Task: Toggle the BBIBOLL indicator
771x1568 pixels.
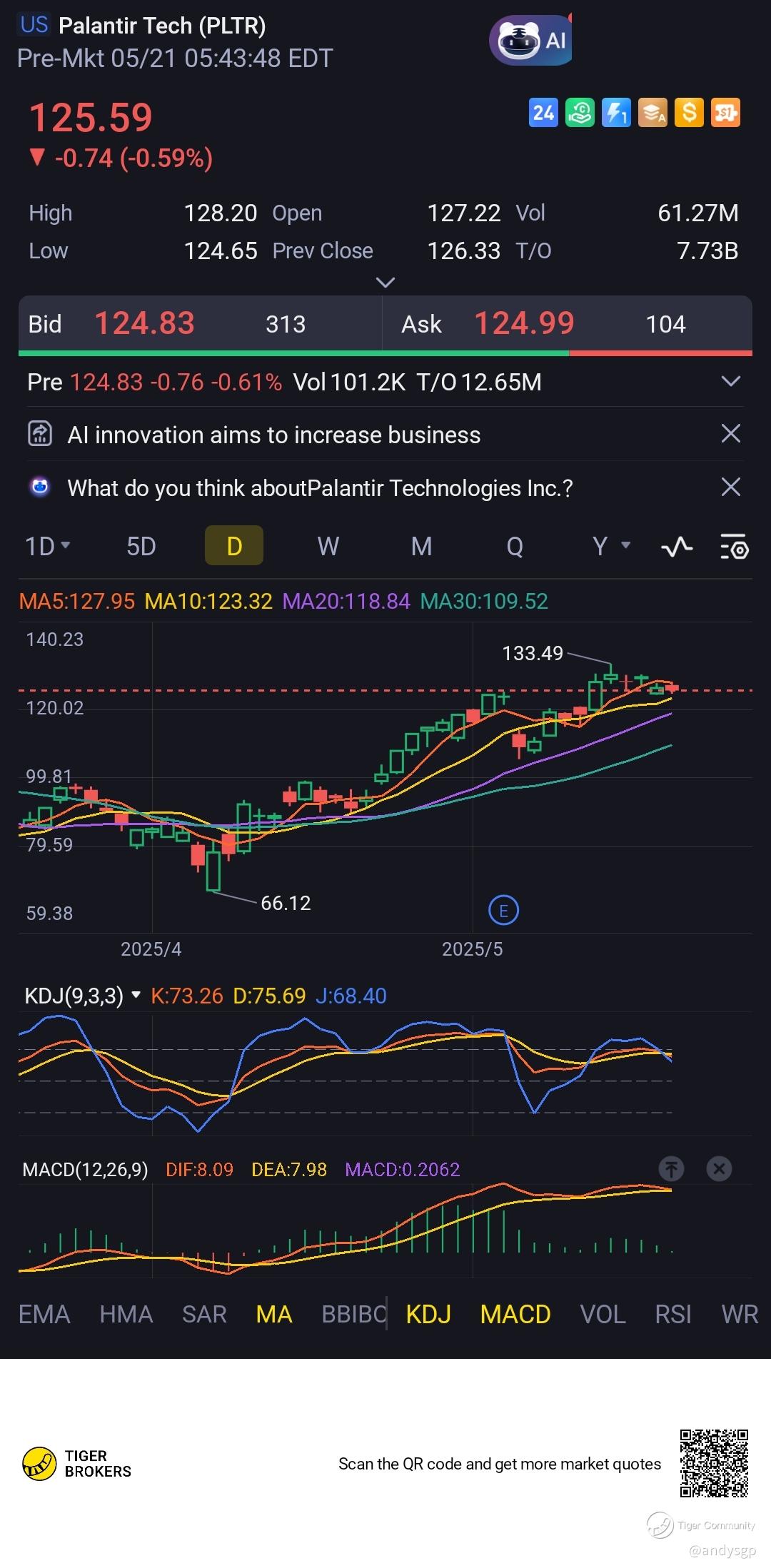Action: tap(354, 1315)
